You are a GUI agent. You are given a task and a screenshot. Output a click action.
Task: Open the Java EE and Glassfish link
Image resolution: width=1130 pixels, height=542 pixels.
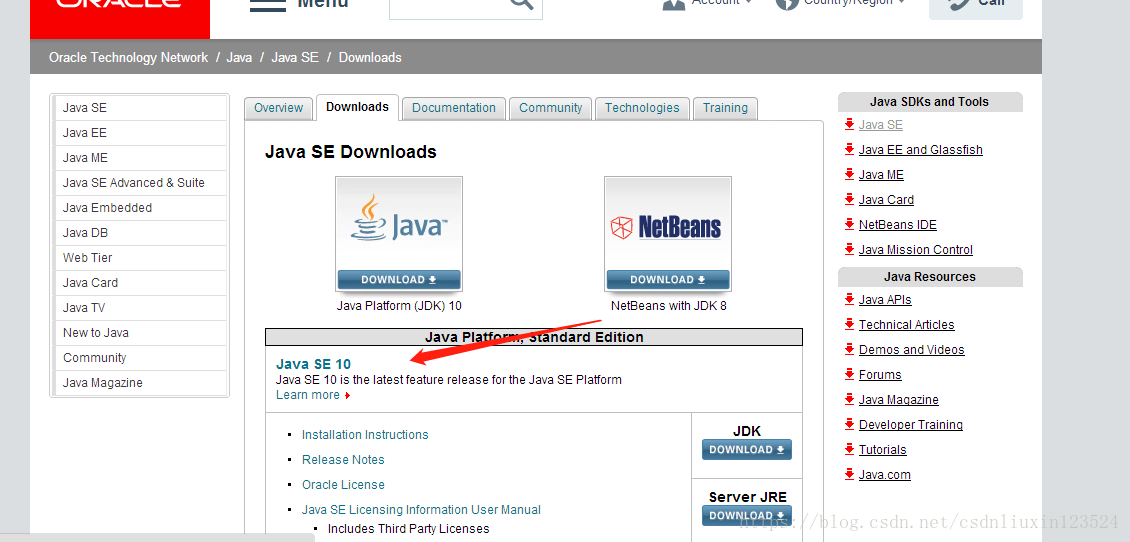tap(920, 150)
